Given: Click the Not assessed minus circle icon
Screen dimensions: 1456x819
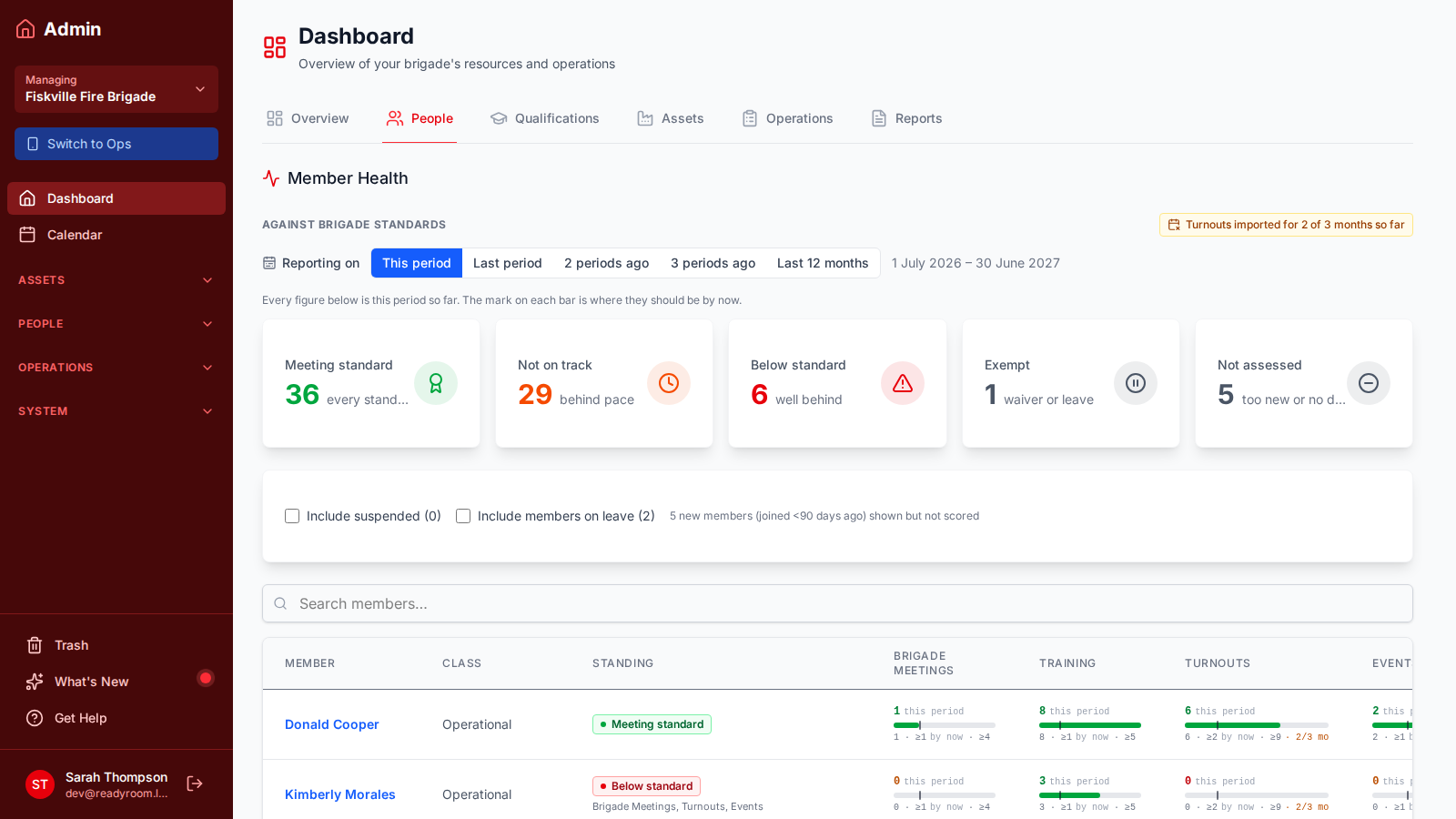Looking at the screenshot, I should point(1369,383).
